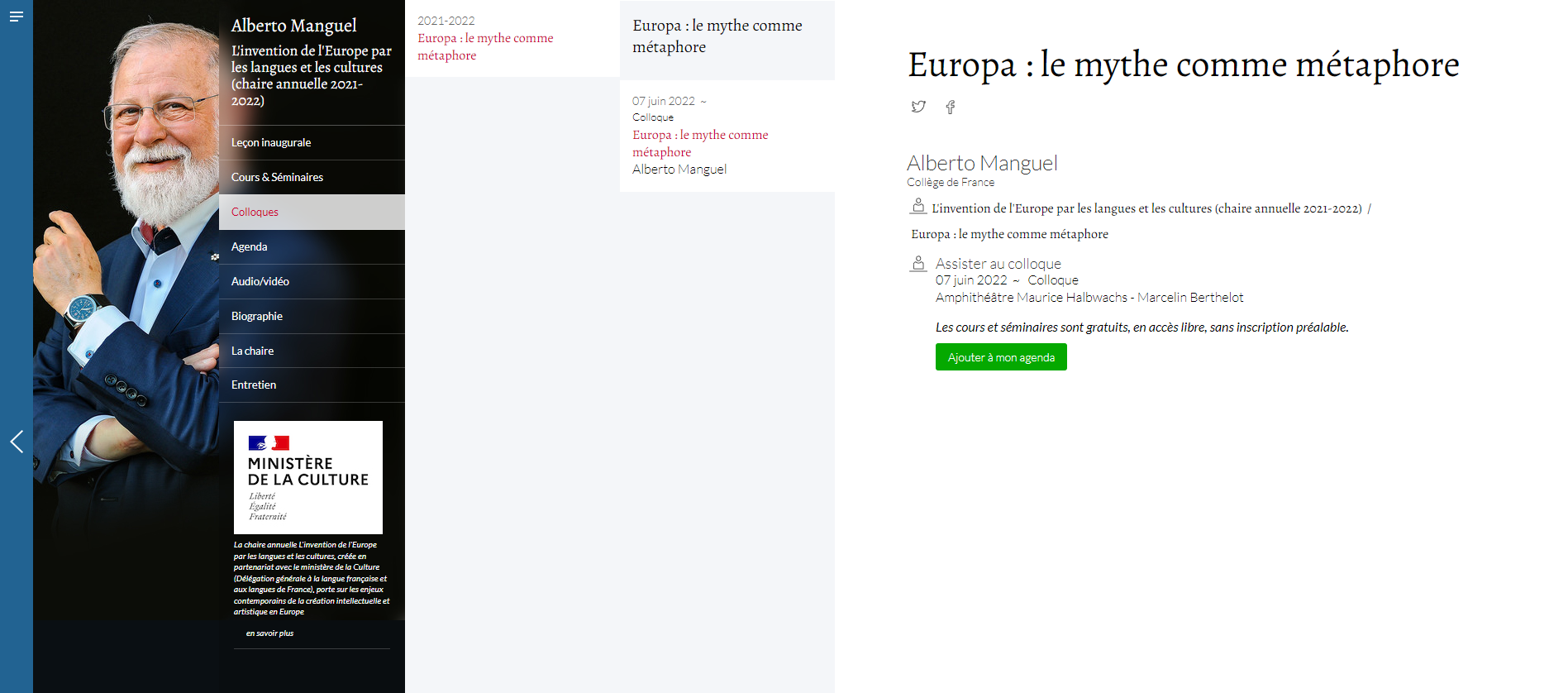Viewport: 1568px width, 693px height.
Task: Go to the Agenda section
Action: click(x=312, y=246)
